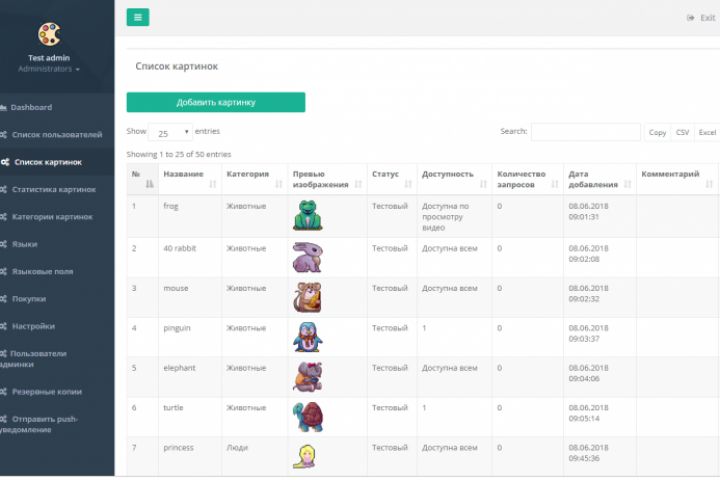Screen dimensions: 720x480
Task: Click the princess preview thumbnail
Action: click(x=304, y=456)
